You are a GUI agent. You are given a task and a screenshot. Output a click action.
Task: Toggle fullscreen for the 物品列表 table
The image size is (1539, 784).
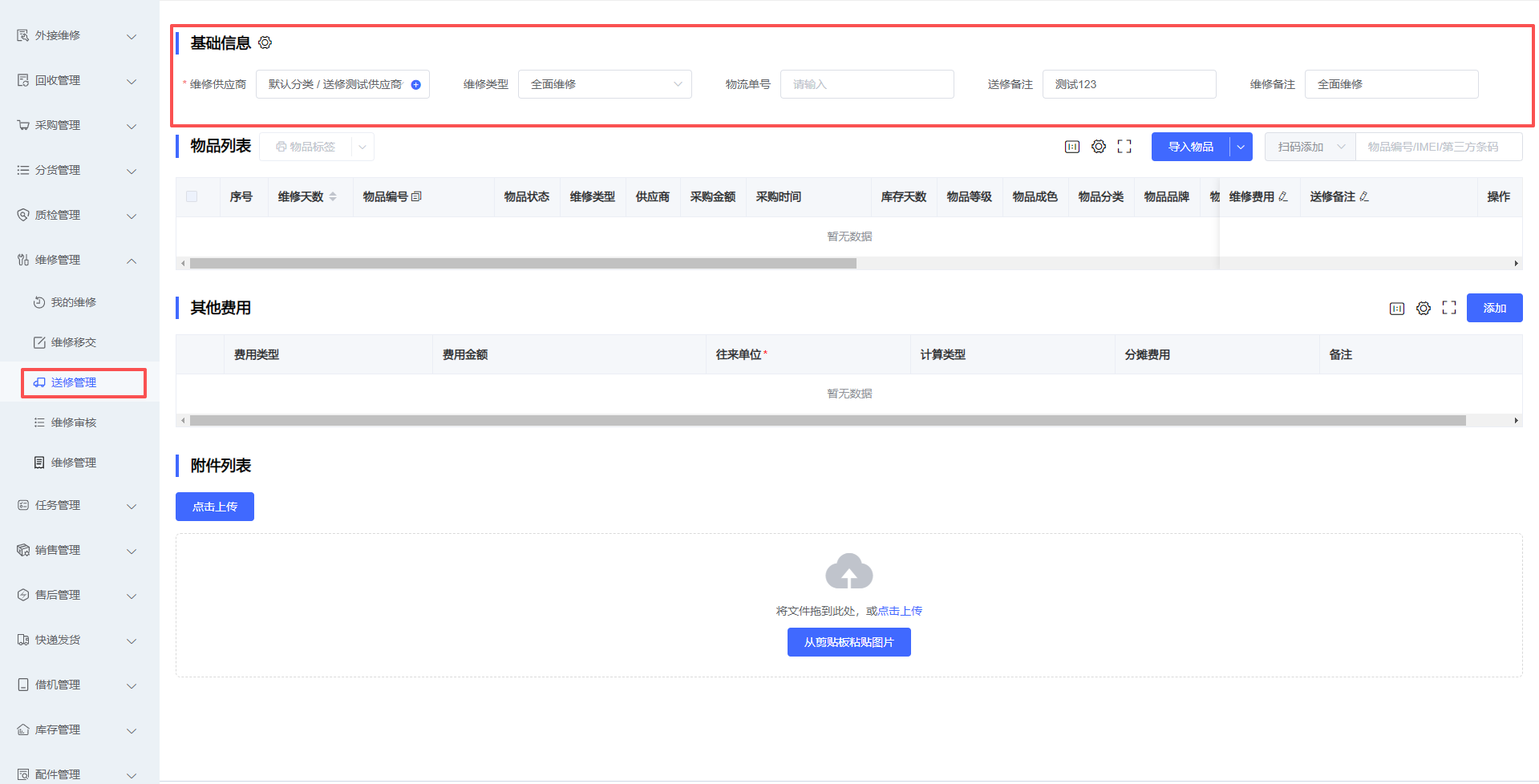click(x=1124, y=147)
